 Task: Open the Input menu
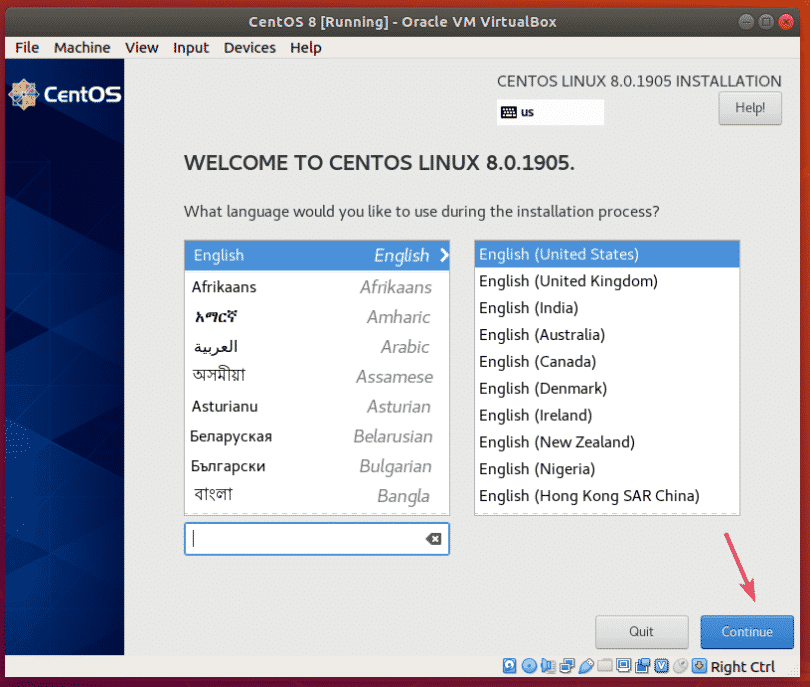(190, 47)
